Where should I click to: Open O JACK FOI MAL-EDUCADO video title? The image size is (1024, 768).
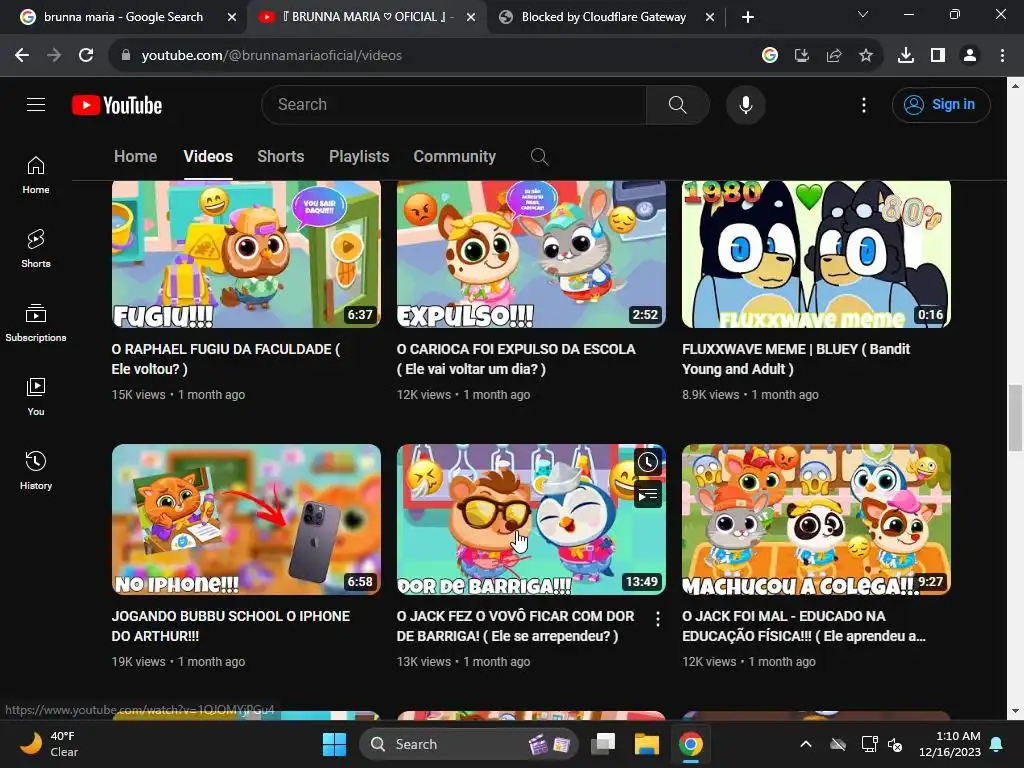[803, 626]
